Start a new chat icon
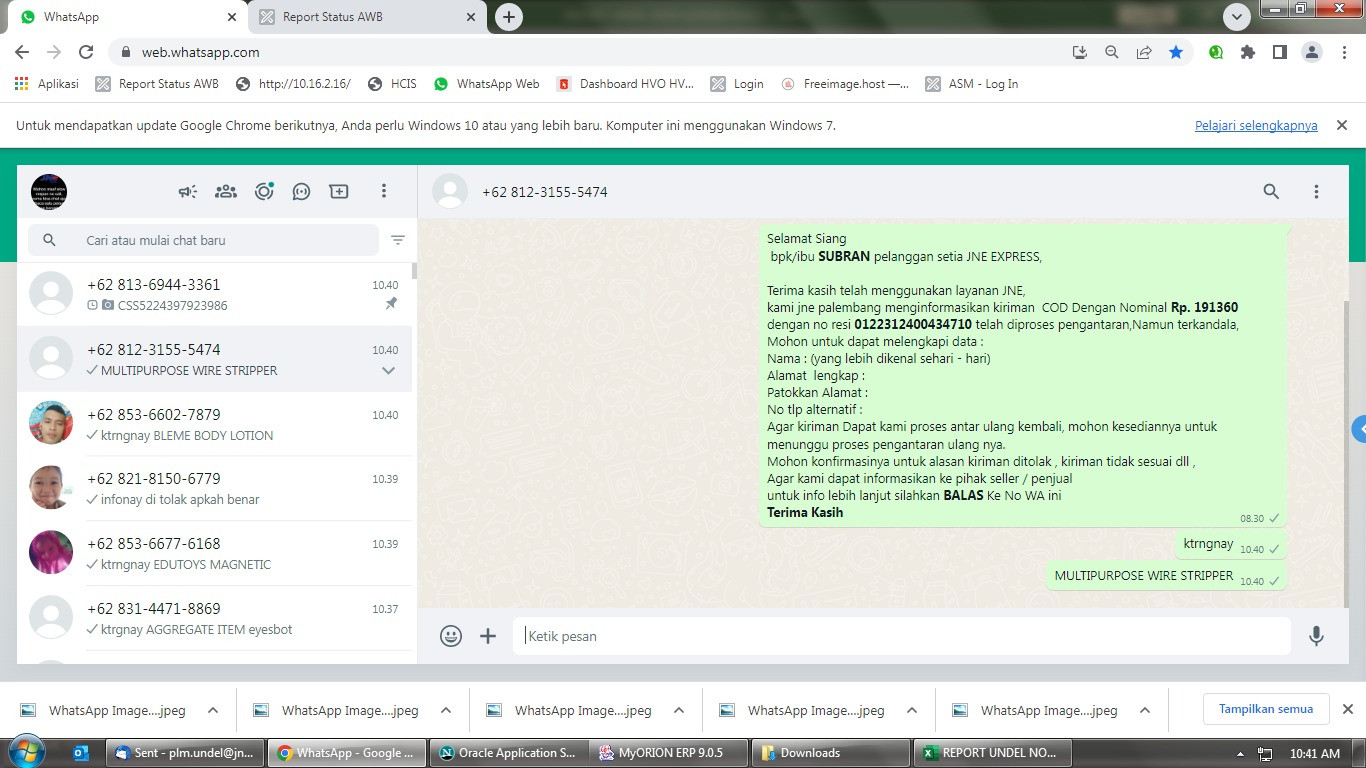The width and height of the screenshot is (1366, 768). coord(339,191)
